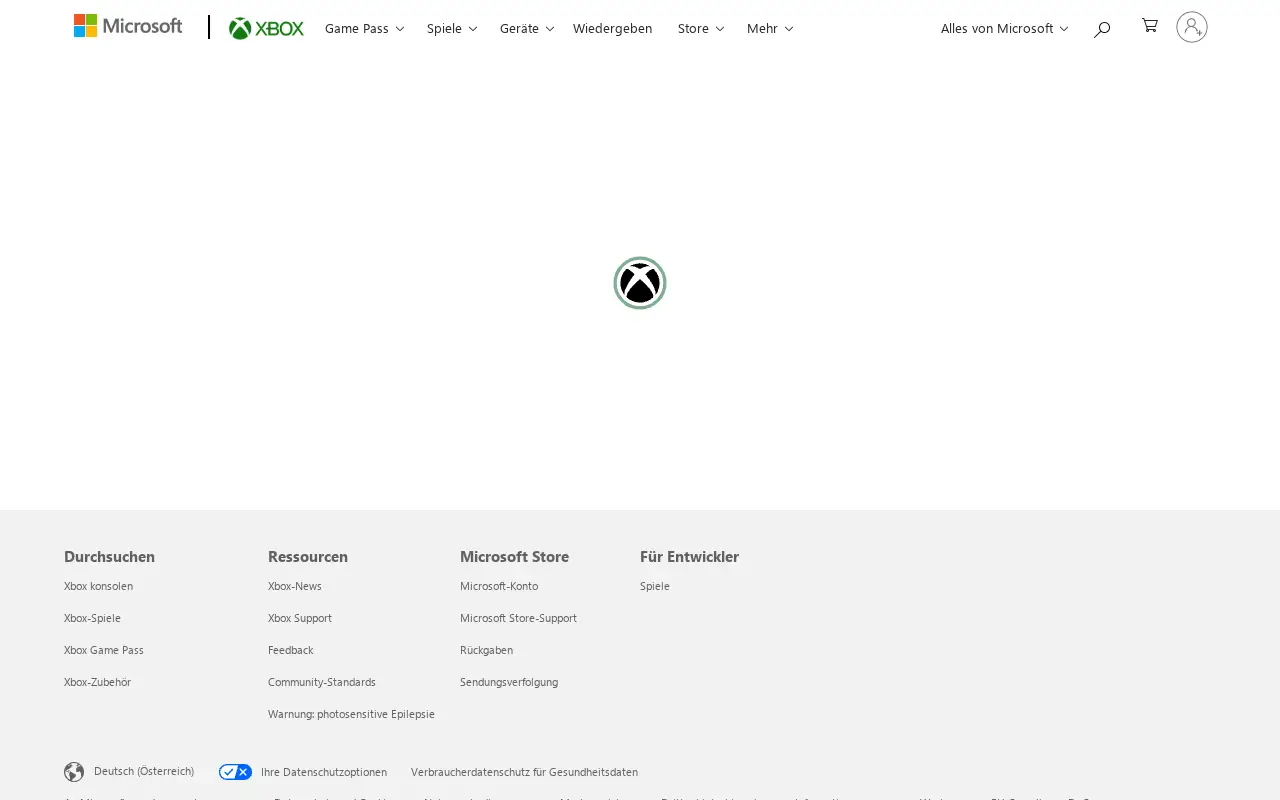Click the account sign-in avatar icon

1192,27
